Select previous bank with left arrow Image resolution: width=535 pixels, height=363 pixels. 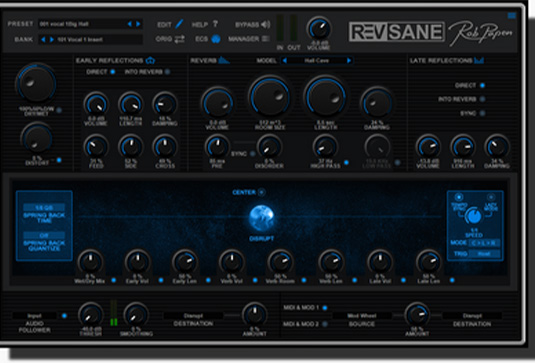pos(43,40)
